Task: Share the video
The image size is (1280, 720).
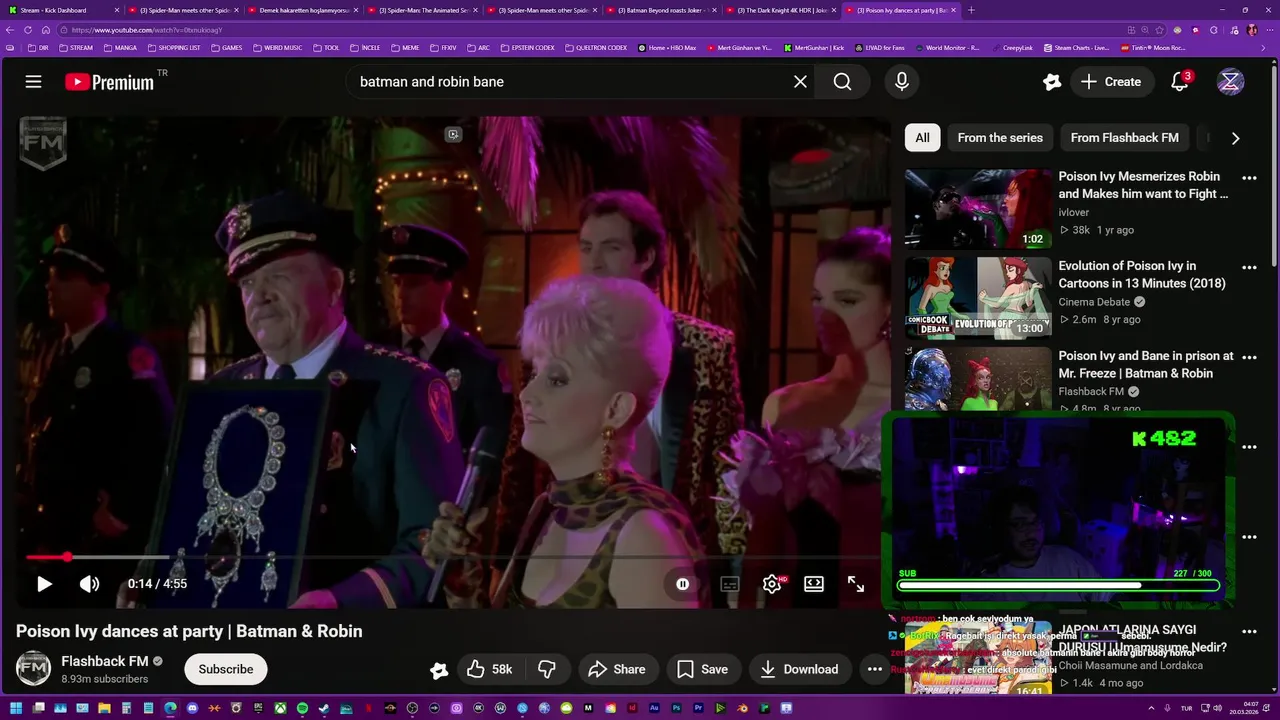Action: click(x=616, y=669)
